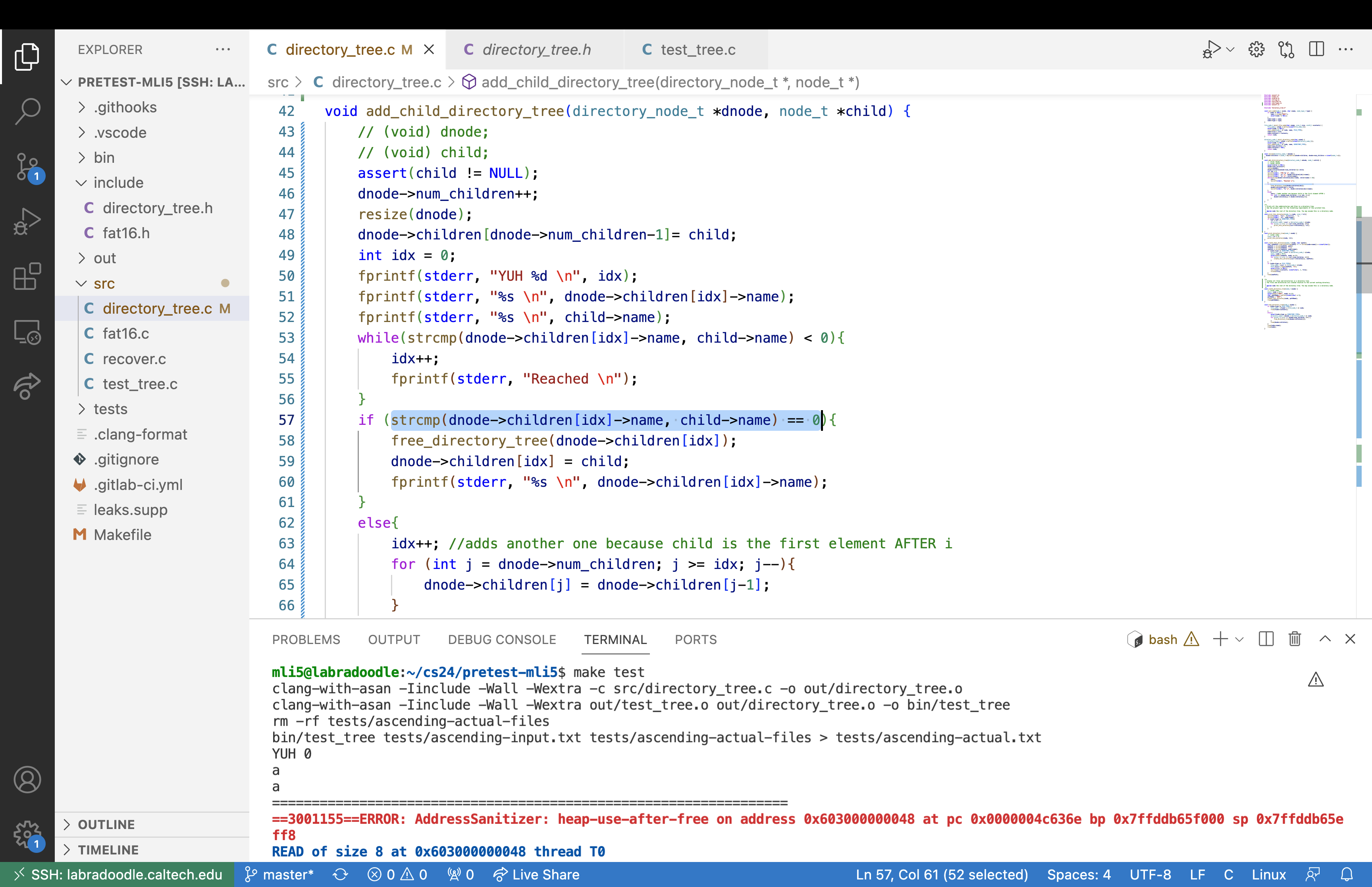Expand the tests folder
Image resolution: width=1372 pixels, height=887 pixels.
coord(110,409)
